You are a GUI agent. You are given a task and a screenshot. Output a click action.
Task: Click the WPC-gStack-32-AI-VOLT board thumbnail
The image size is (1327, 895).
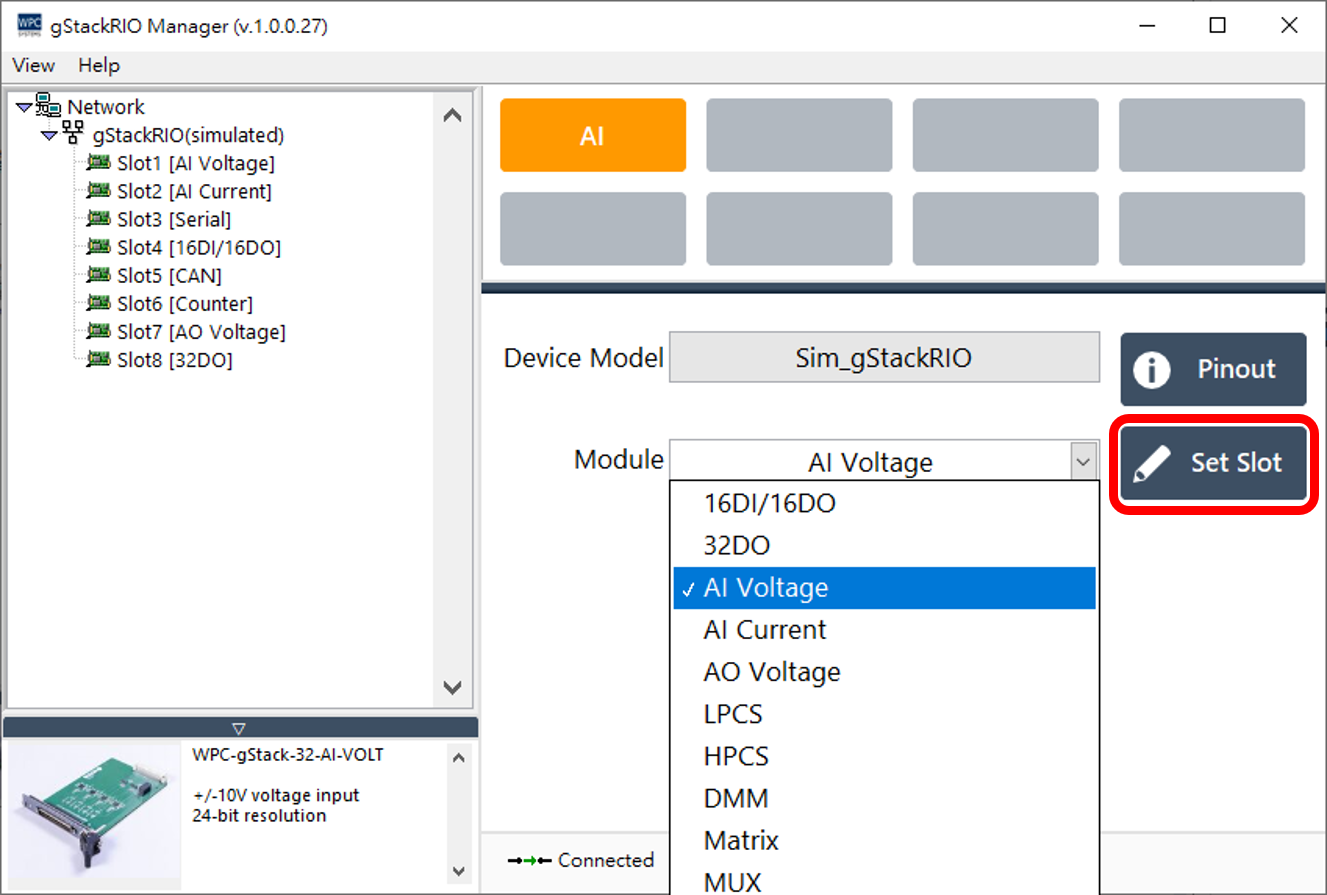[x=93, y=810]
